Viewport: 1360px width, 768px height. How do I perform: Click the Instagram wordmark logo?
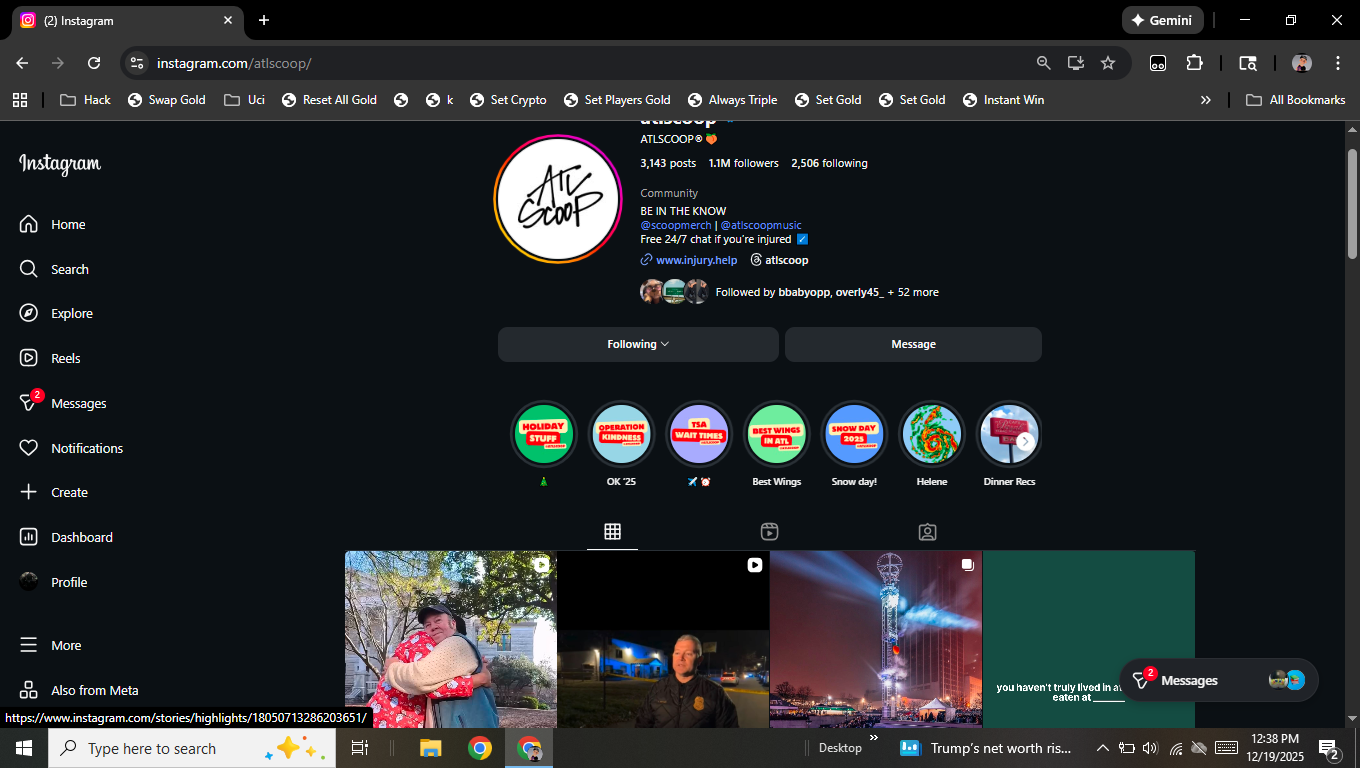60,164
